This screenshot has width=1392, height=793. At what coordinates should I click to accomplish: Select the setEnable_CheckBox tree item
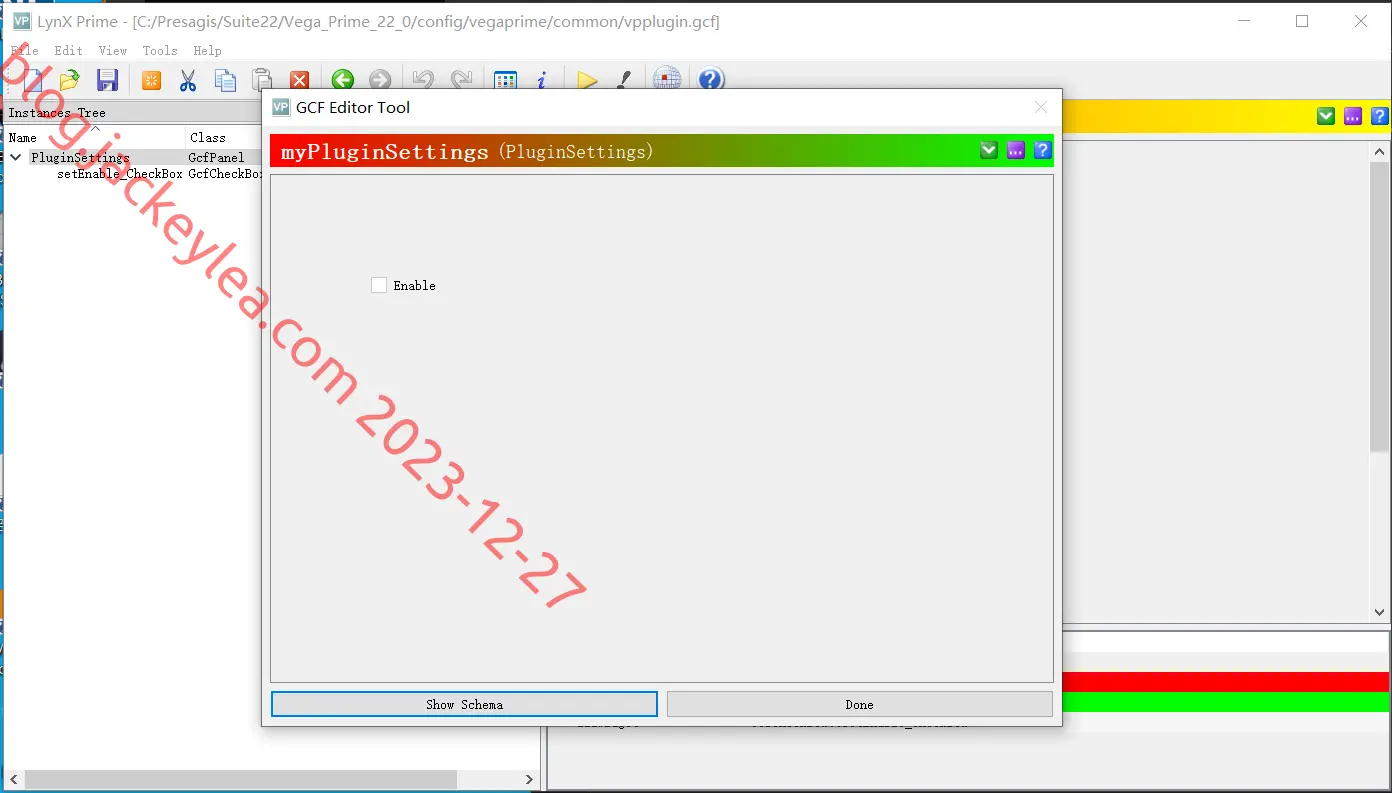coord(120,173)
